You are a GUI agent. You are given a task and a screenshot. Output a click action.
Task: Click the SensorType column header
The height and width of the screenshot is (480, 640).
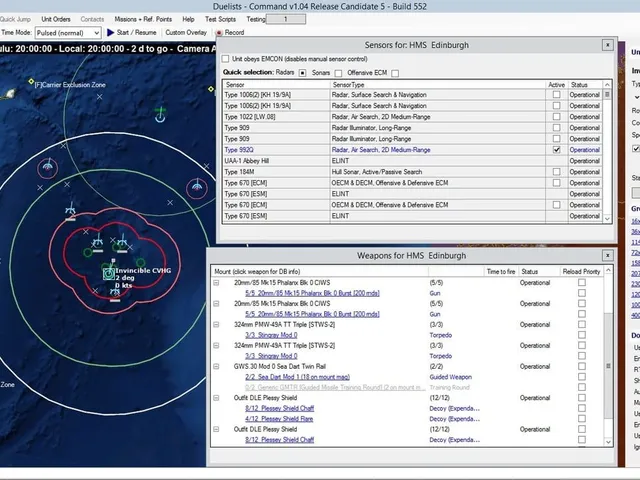pos(438,84)
